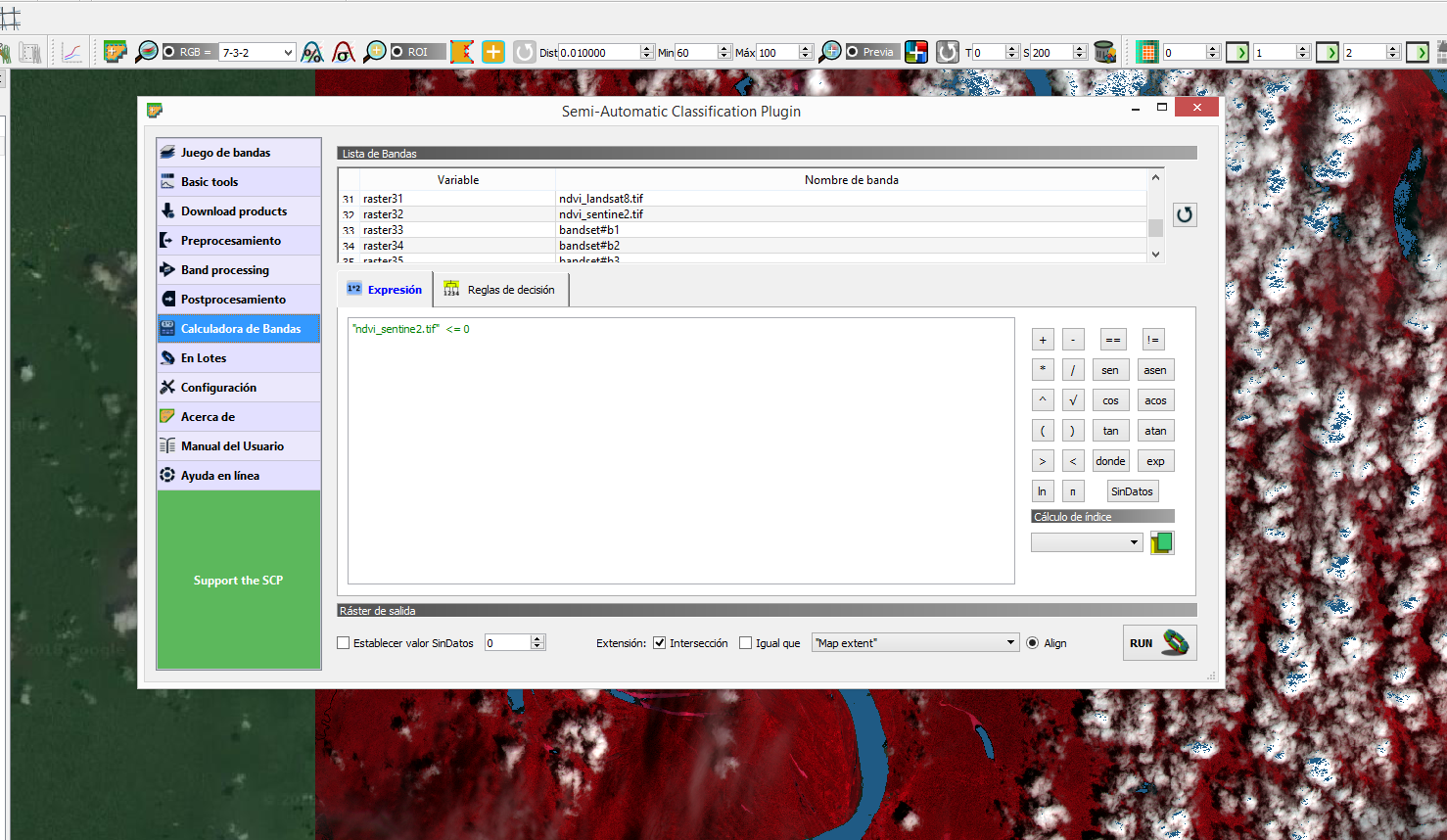The image size is (1447, 840).
Task: Activate the classification preview pointer icon
Action: [x=916, y=52]
